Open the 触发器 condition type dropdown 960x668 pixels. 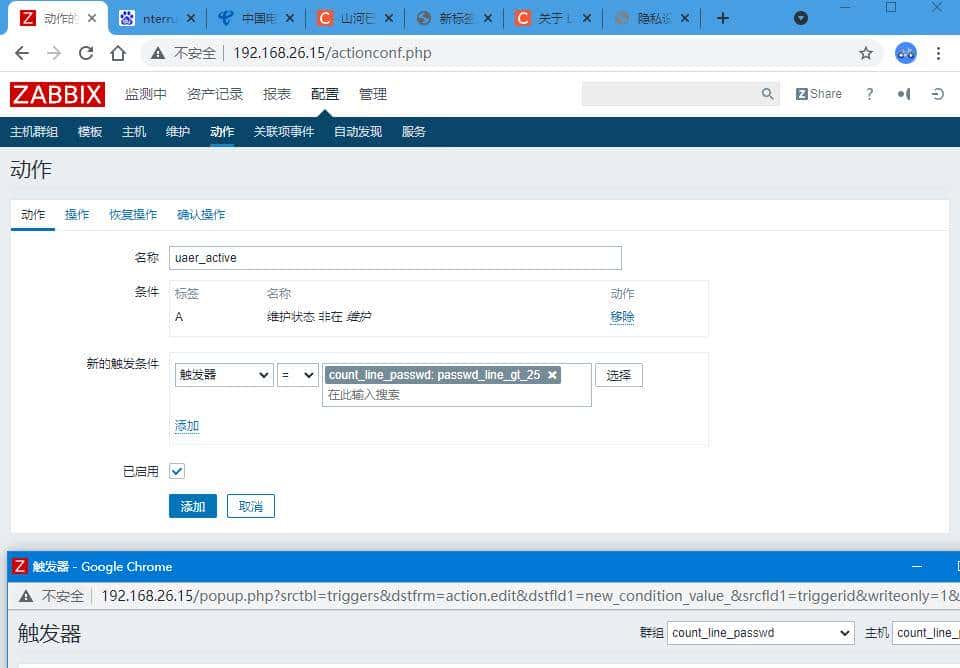point(224,375)
